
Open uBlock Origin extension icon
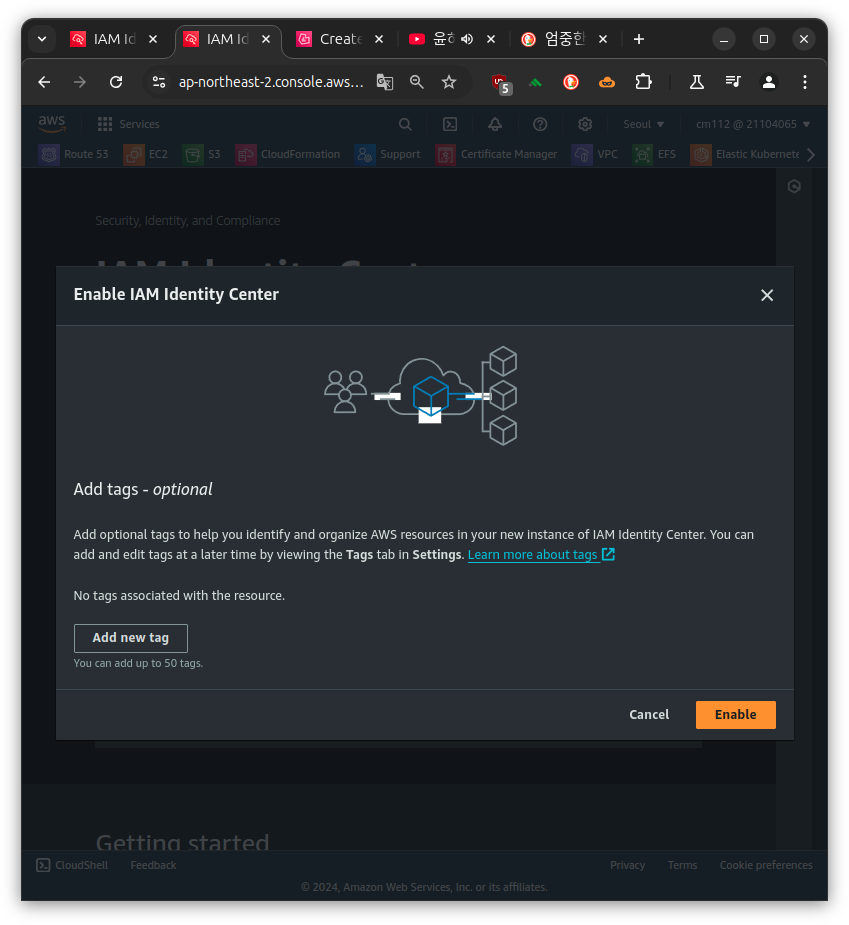pos(501,83)
